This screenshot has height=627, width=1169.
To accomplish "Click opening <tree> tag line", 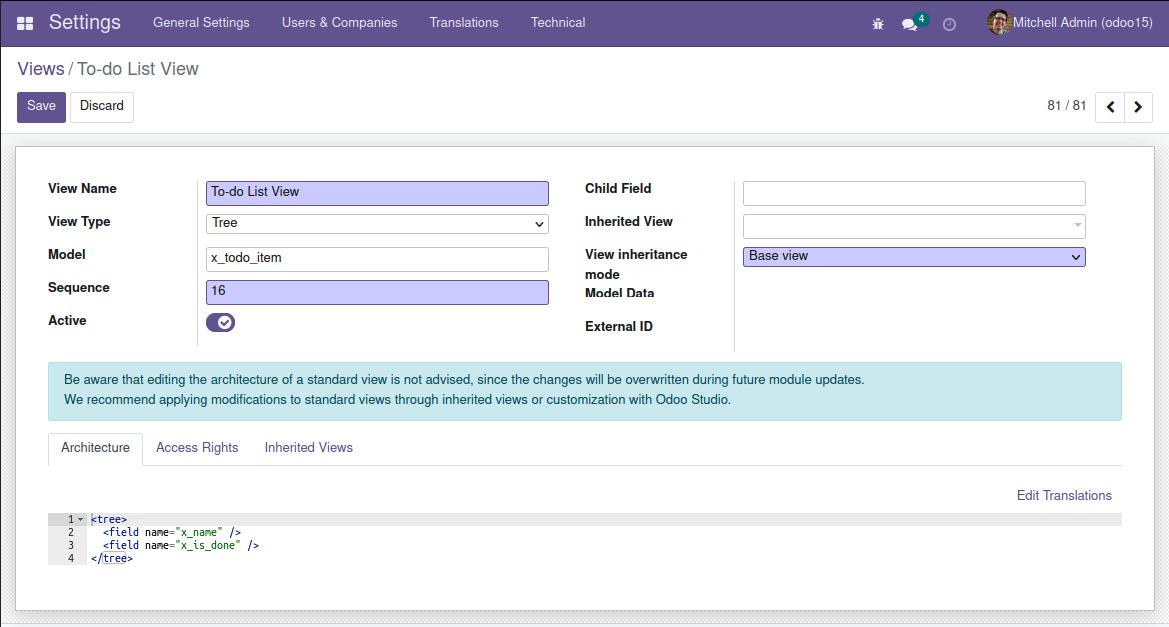I will pos(109,519).
